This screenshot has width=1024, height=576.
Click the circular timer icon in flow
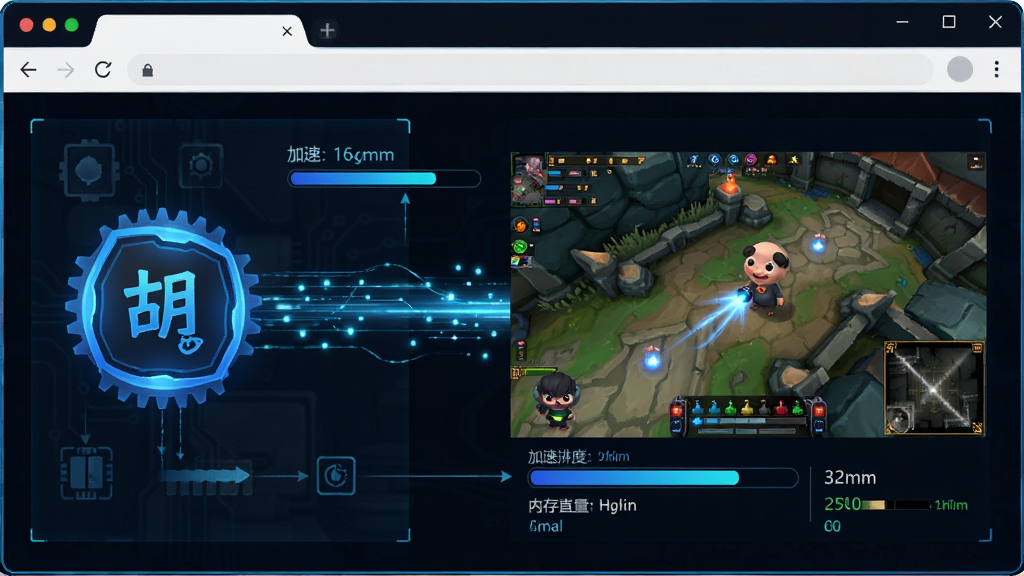click(336, 475)
